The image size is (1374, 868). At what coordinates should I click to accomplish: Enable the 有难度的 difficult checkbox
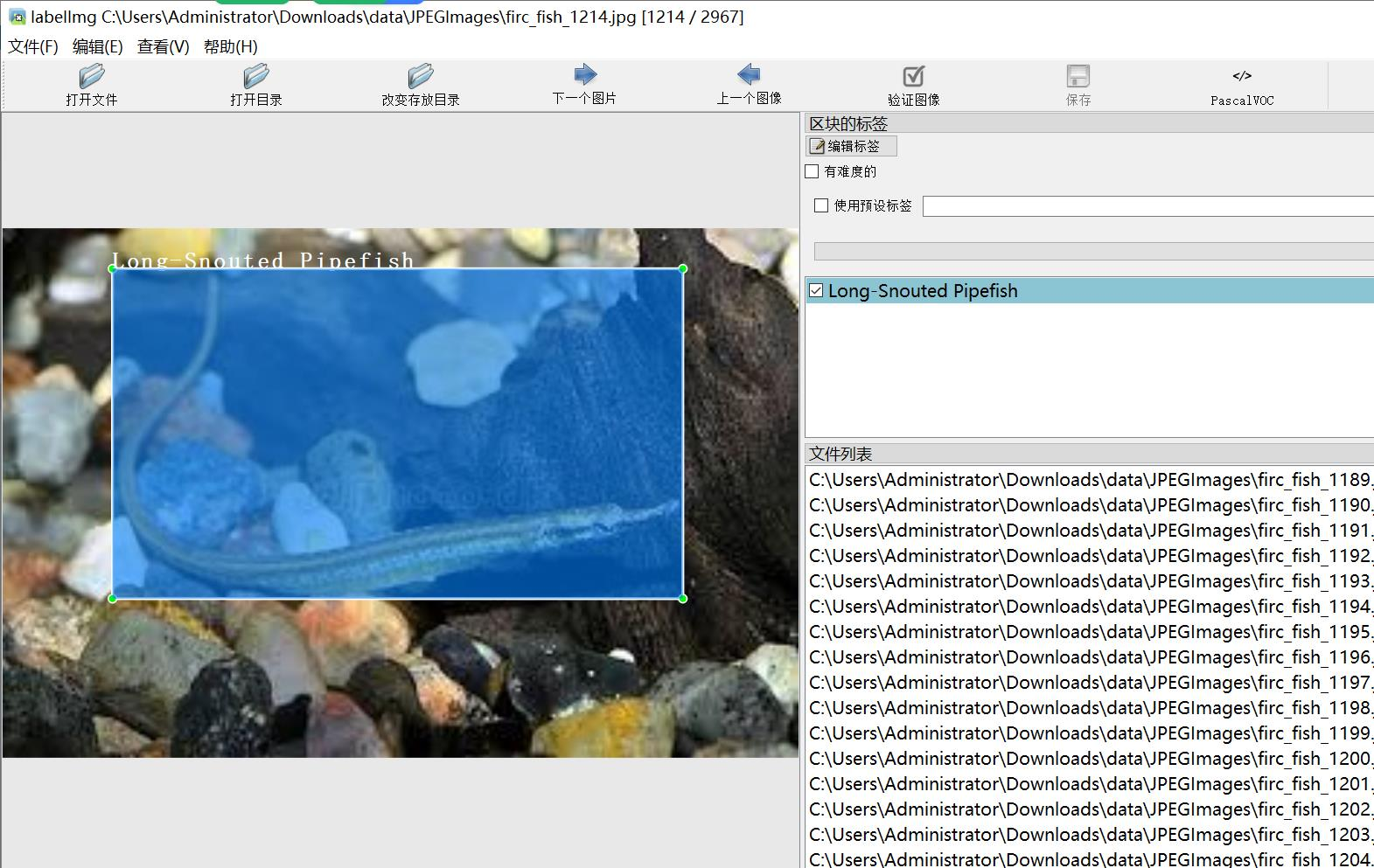pos(813,171)
